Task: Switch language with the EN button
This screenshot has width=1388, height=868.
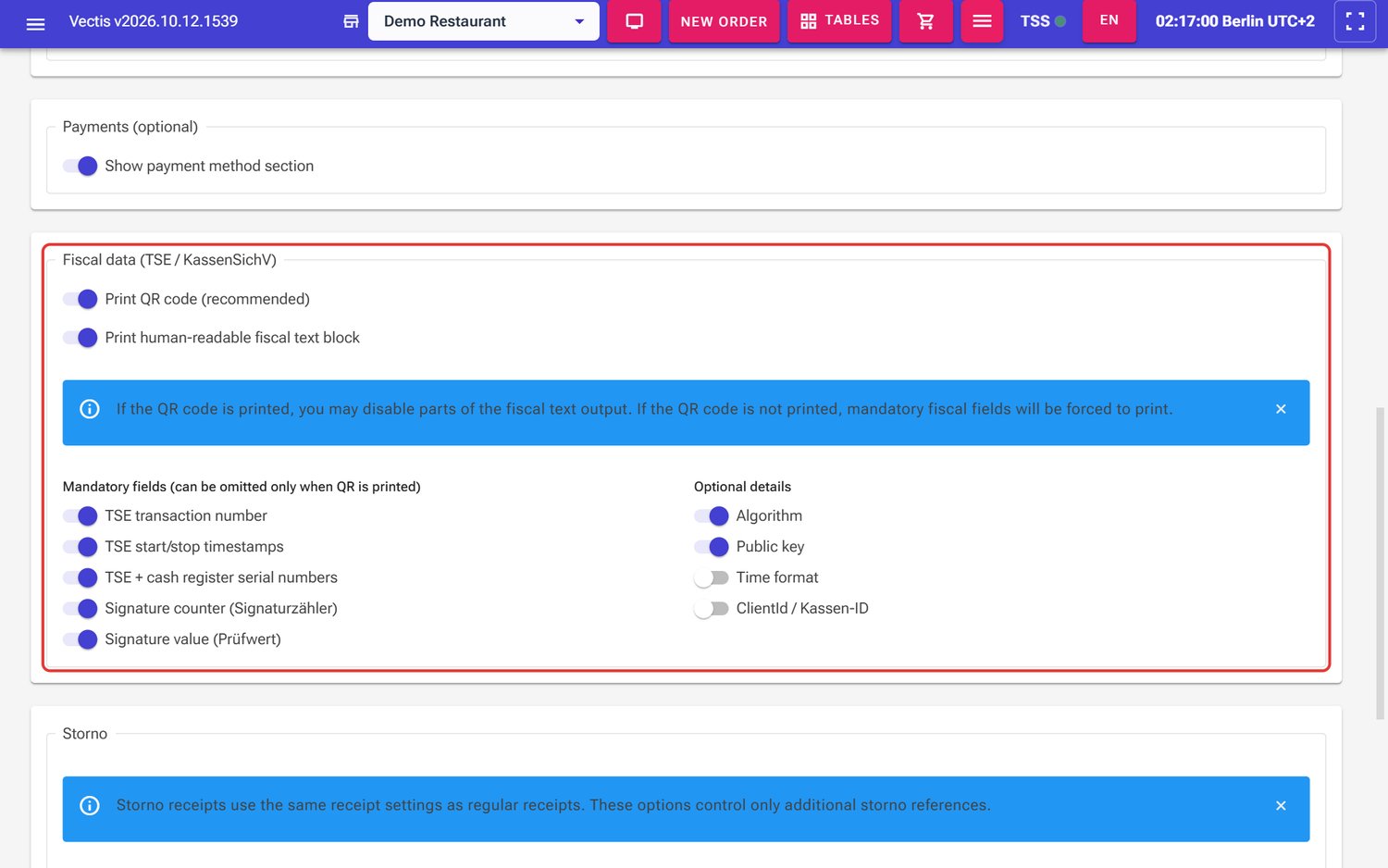Action: (1109, 21)
